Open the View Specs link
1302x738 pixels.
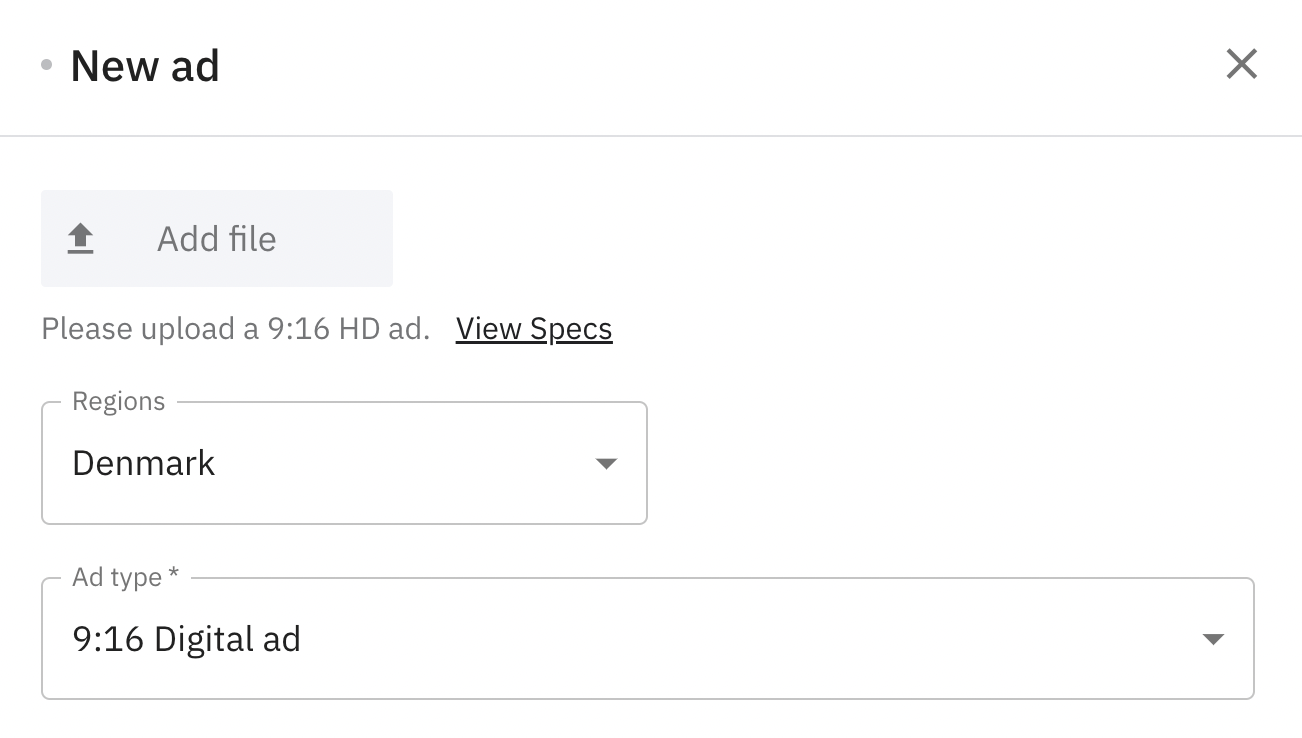coord(534,329)
